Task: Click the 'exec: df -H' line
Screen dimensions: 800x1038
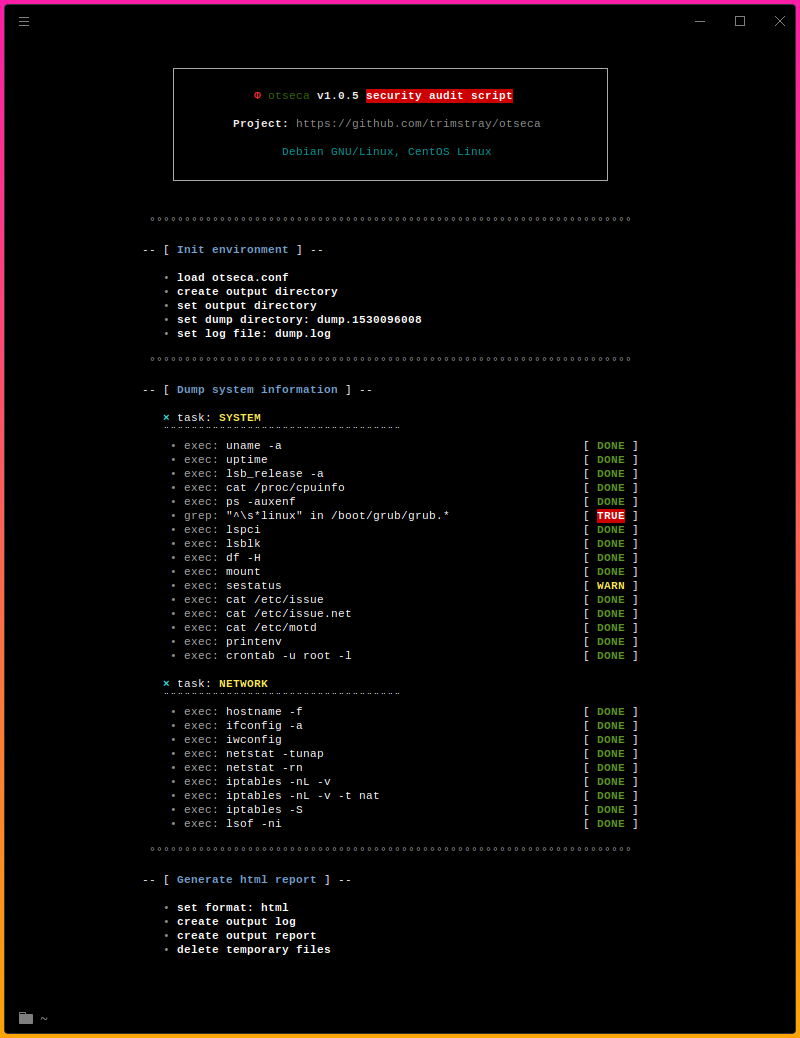Action: point(222,557)
